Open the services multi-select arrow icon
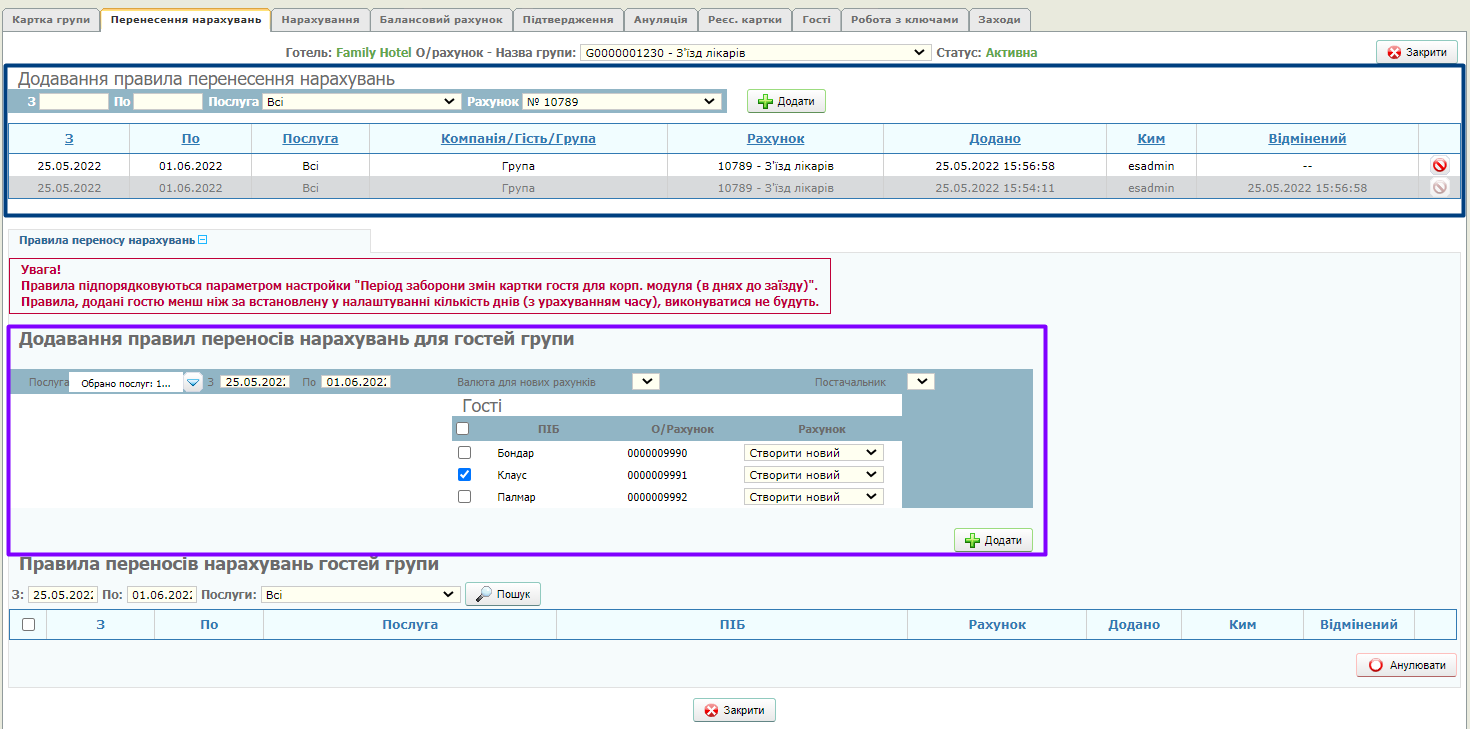 click(193, 382)
